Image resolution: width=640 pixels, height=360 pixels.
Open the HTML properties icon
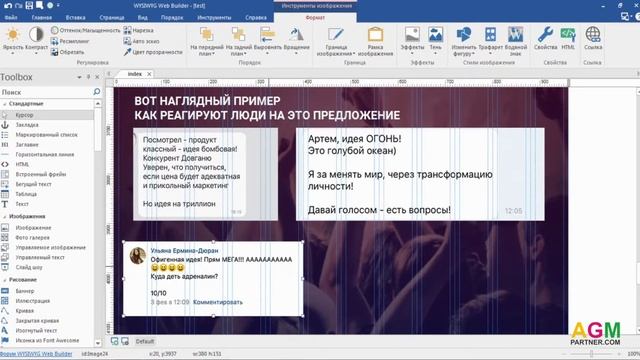(568, 38)
